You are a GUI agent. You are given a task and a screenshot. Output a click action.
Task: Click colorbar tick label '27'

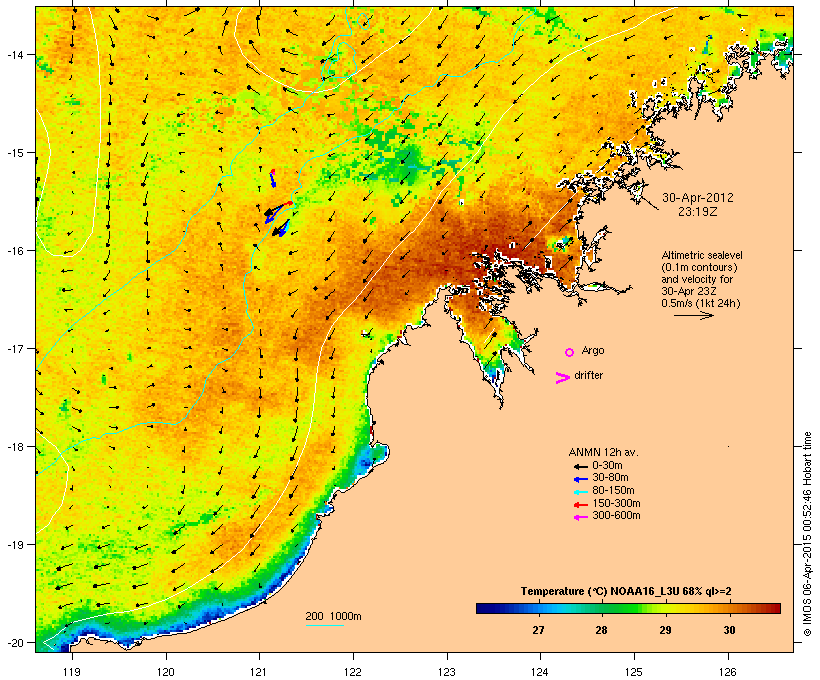[538, 630]
